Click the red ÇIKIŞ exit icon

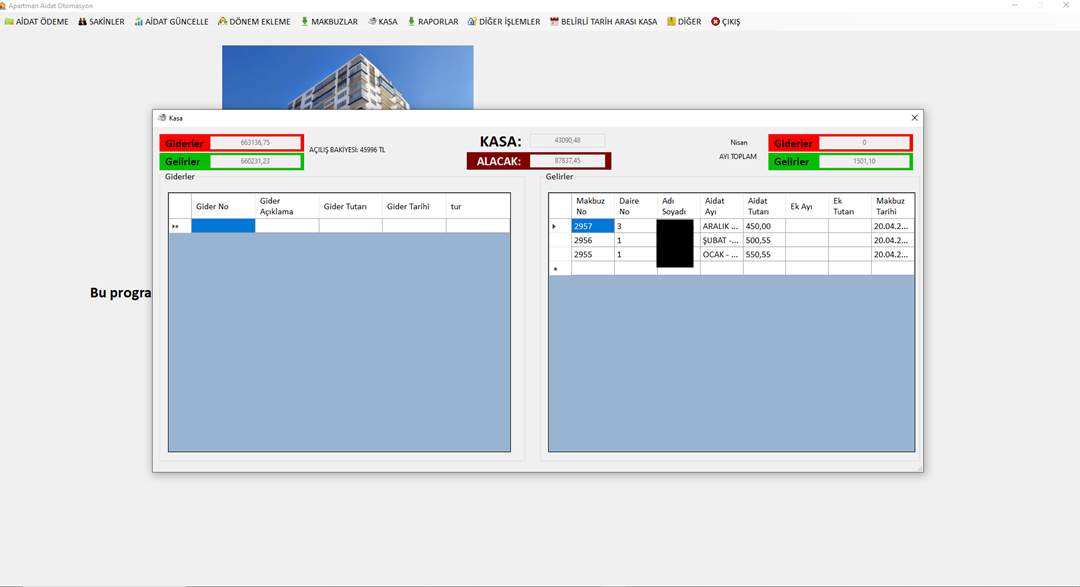[715, 21]
